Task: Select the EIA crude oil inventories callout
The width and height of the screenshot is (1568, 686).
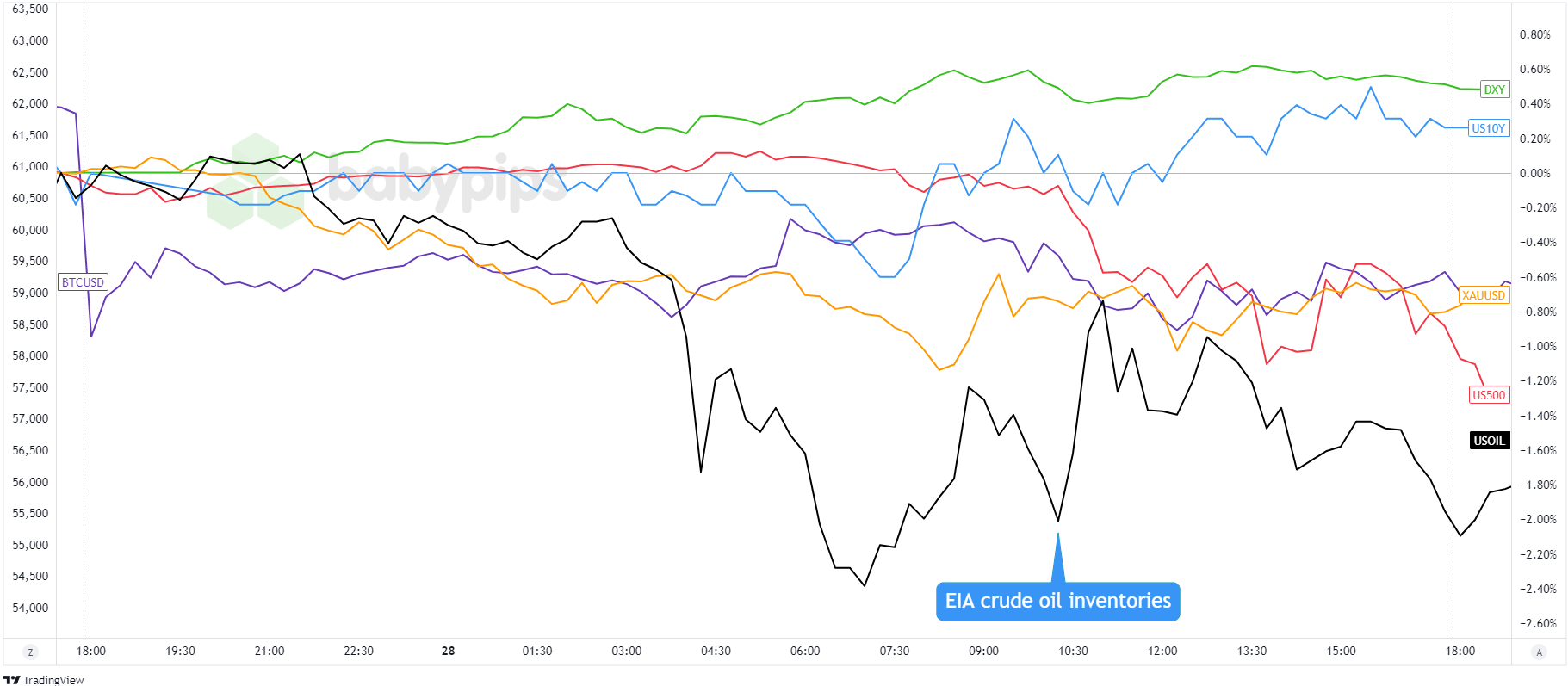Action: pyautogui.click(x=1057, y=601)
